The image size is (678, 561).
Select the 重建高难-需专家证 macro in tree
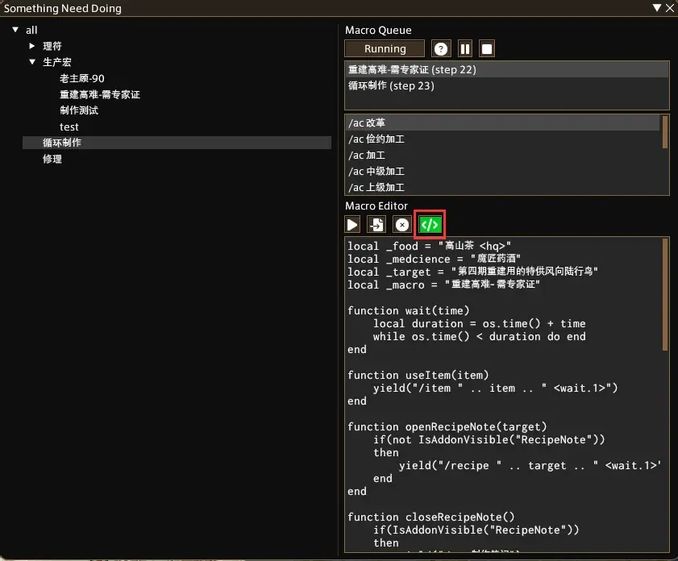99,94
